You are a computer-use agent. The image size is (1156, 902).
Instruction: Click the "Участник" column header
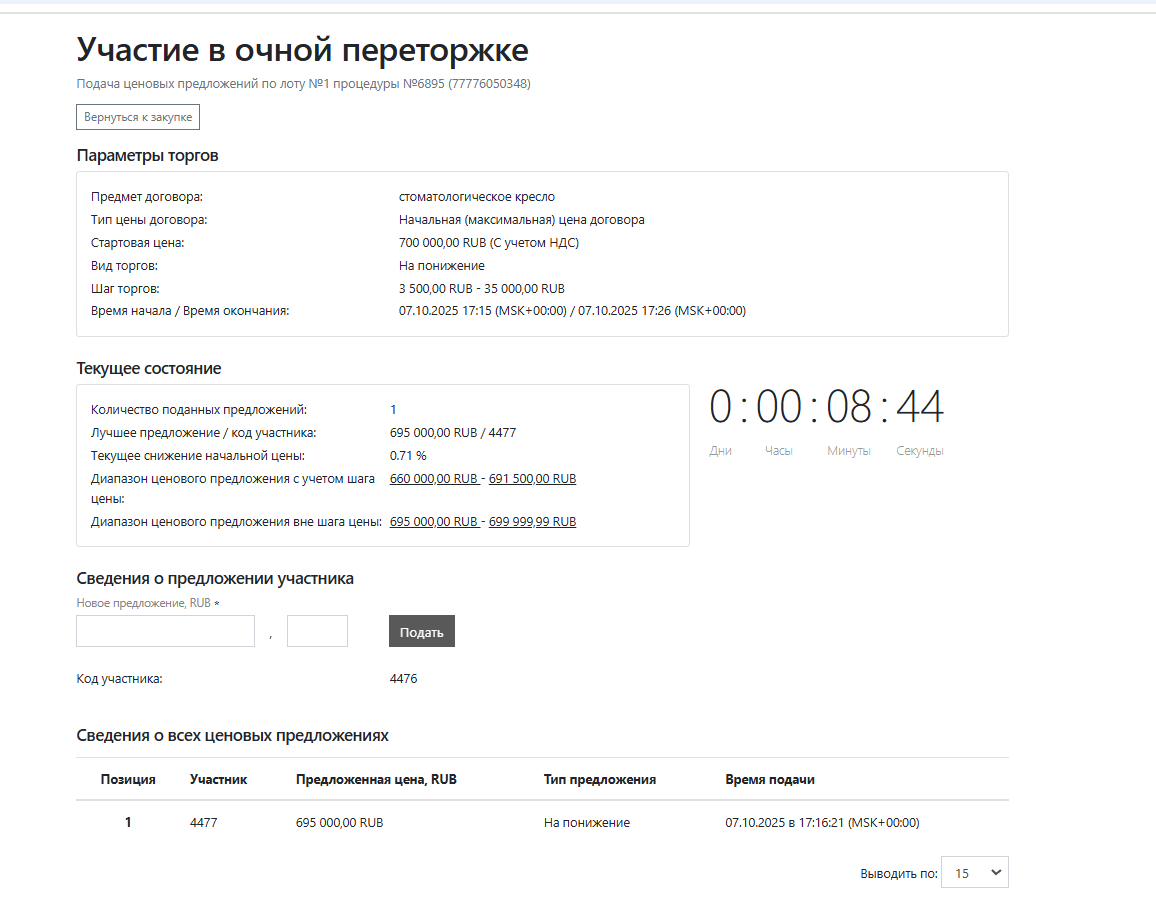coord(218,779)
